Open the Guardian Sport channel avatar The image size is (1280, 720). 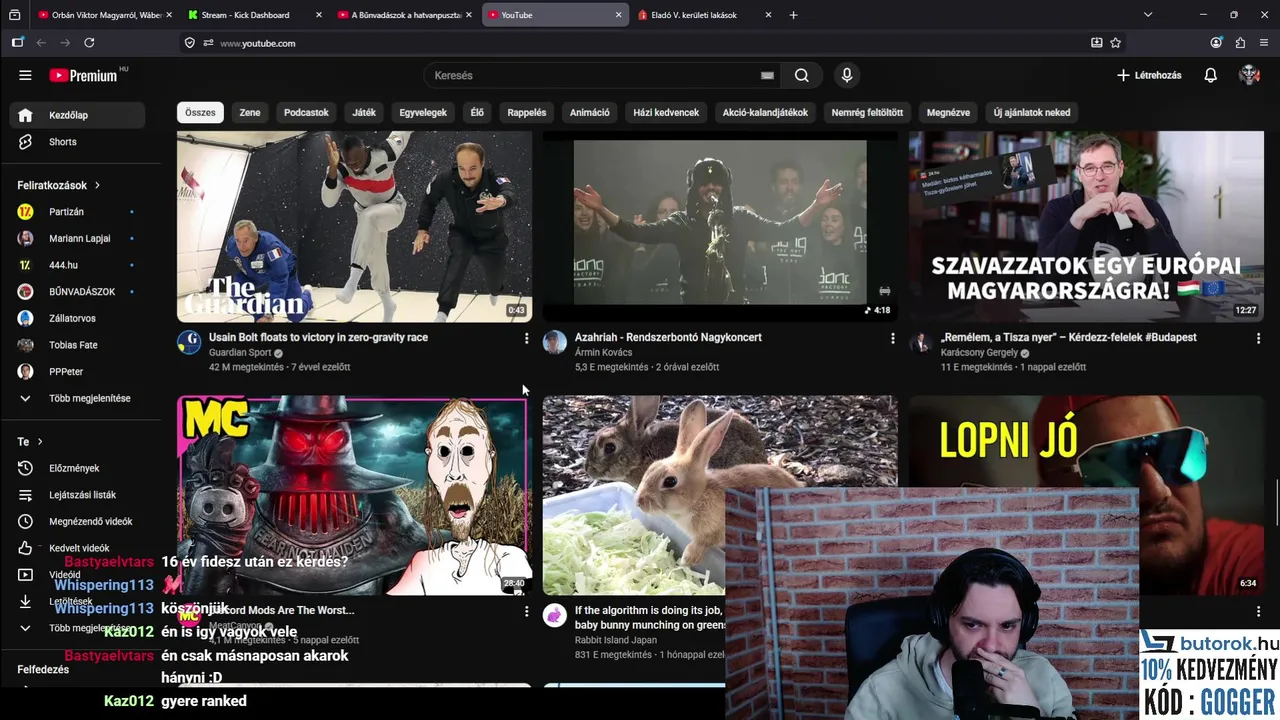(x=189, y=343)
